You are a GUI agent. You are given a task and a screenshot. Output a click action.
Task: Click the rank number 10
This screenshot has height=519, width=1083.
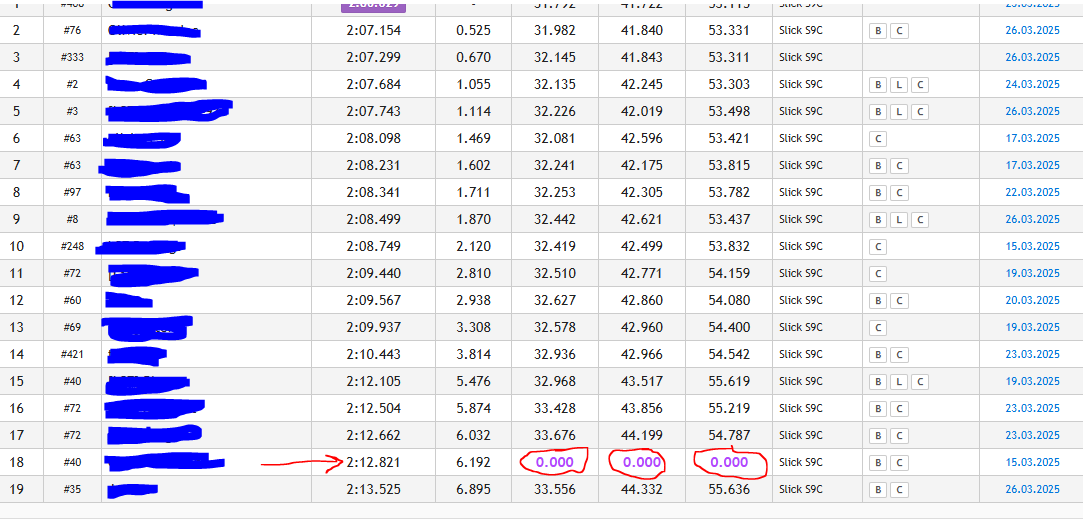click(17, 247)
